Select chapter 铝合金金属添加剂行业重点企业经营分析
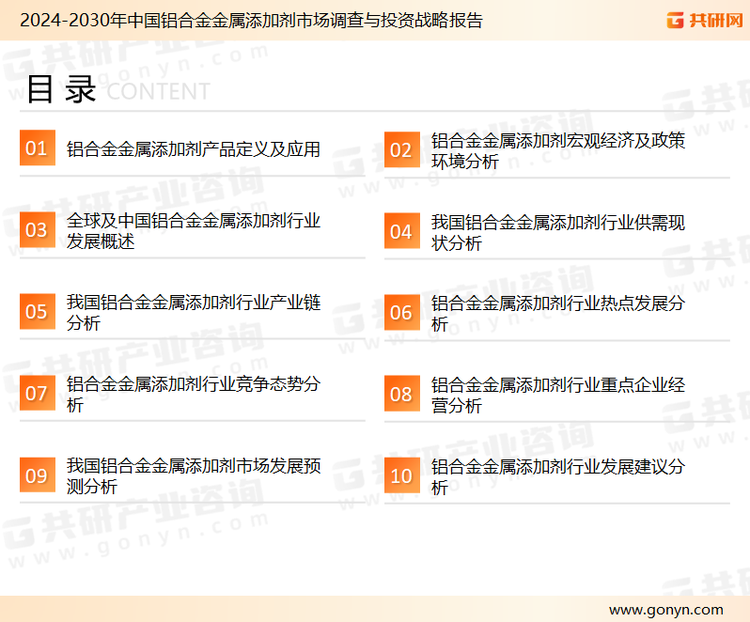Viewport: 750px width, 622px height. point(558,395)
